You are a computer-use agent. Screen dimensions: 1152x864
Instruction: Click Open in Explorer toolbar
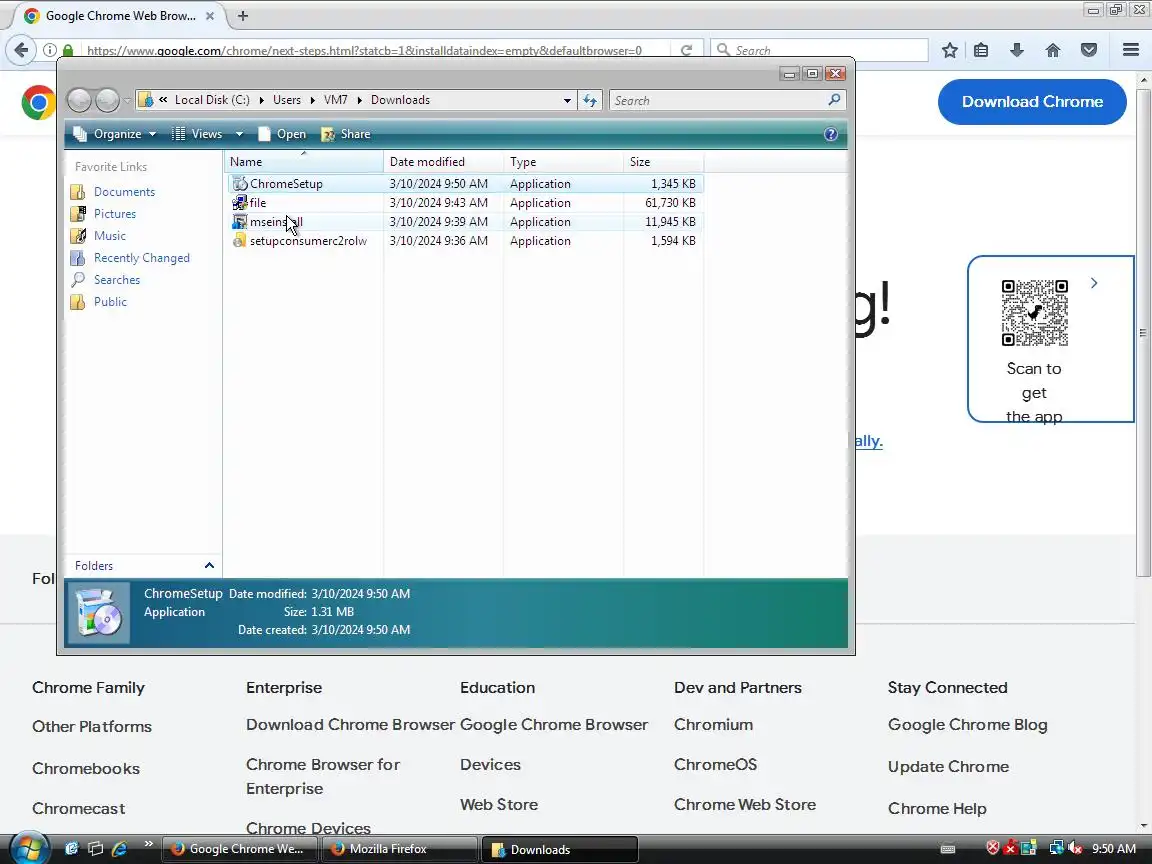tap(282, 134)
